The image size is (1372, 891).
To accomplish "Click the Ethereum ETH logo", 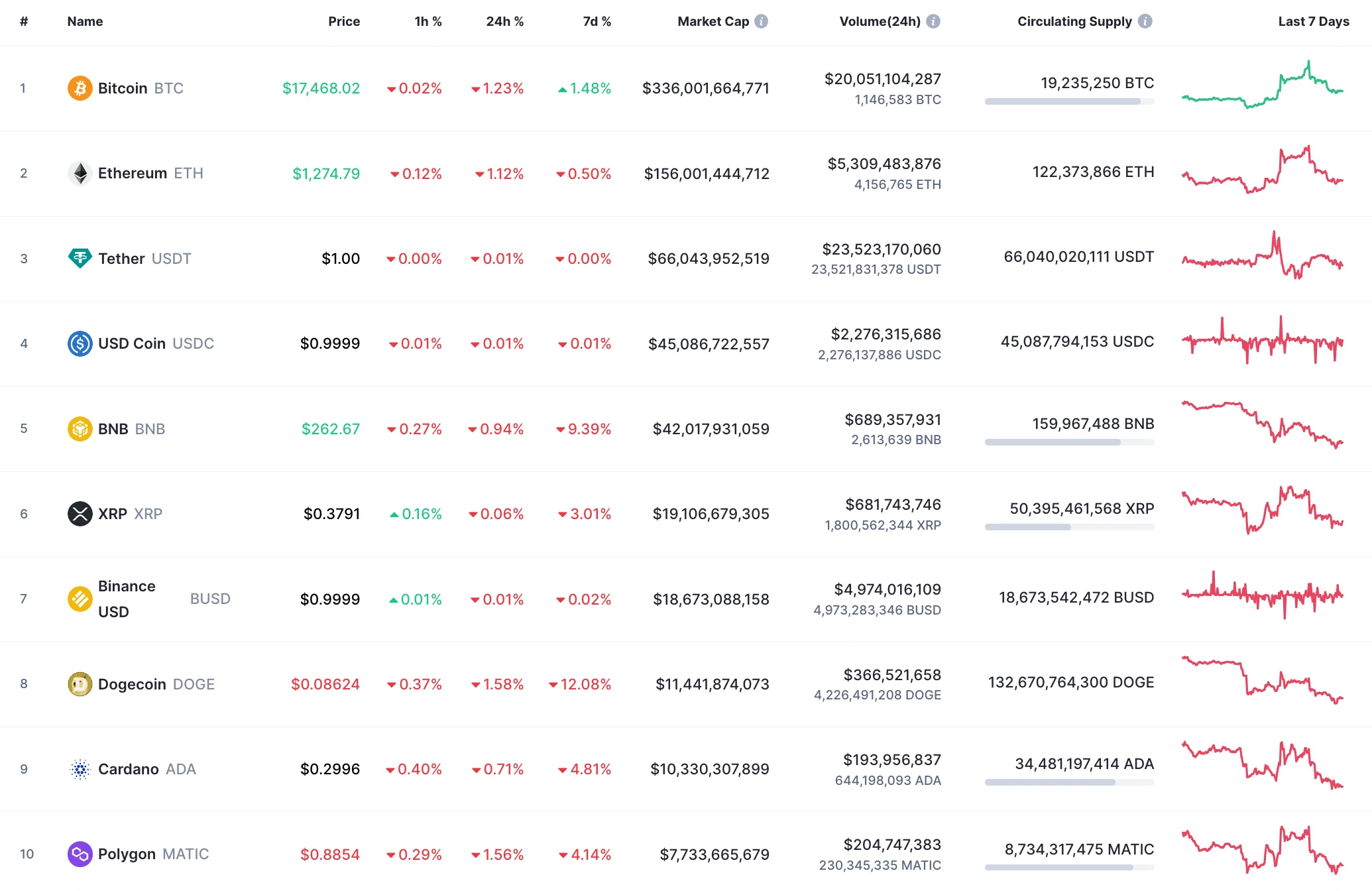I will [80, 173].
